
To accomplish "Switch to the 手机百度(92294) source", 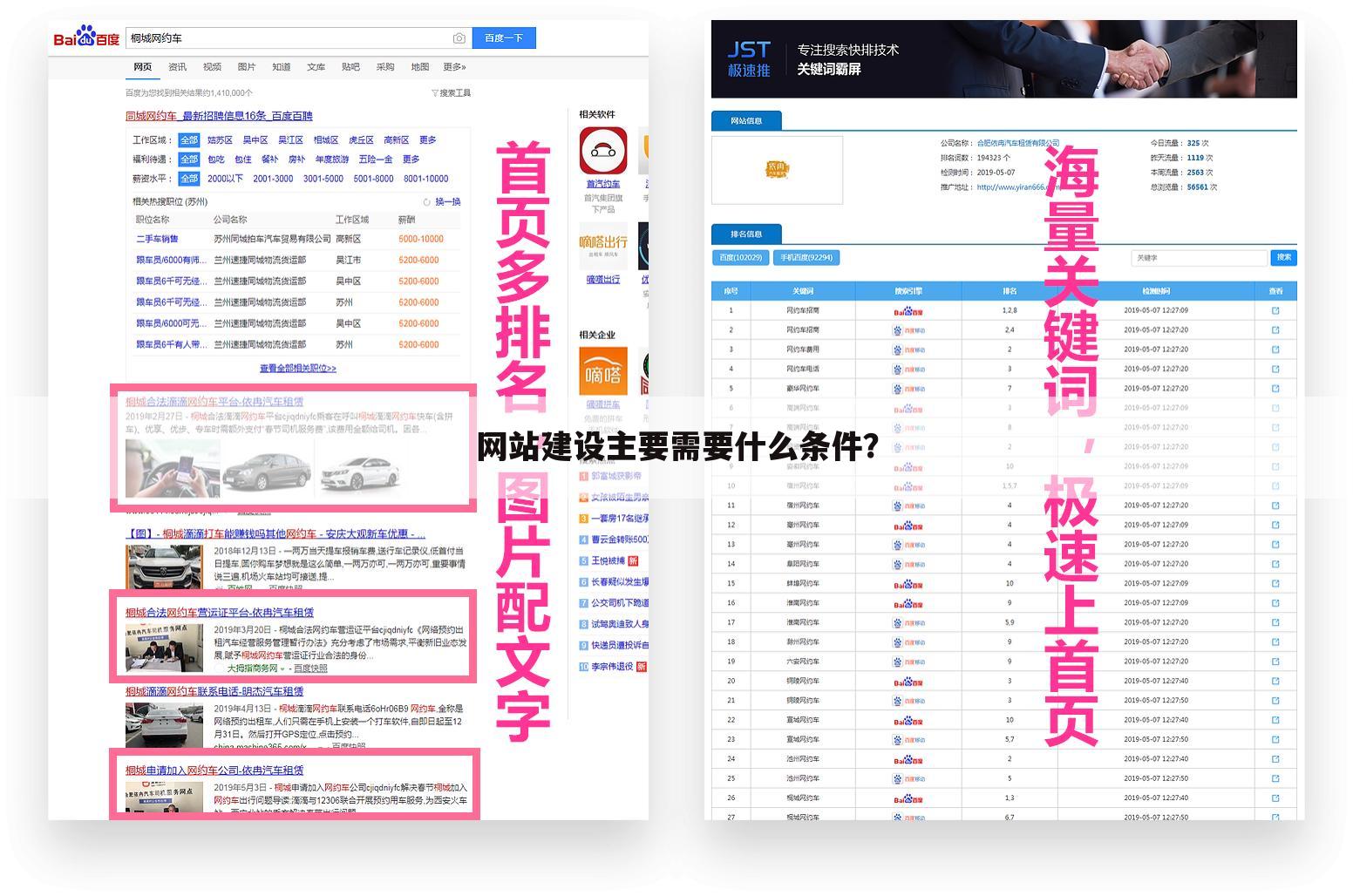I will (805, 257).
